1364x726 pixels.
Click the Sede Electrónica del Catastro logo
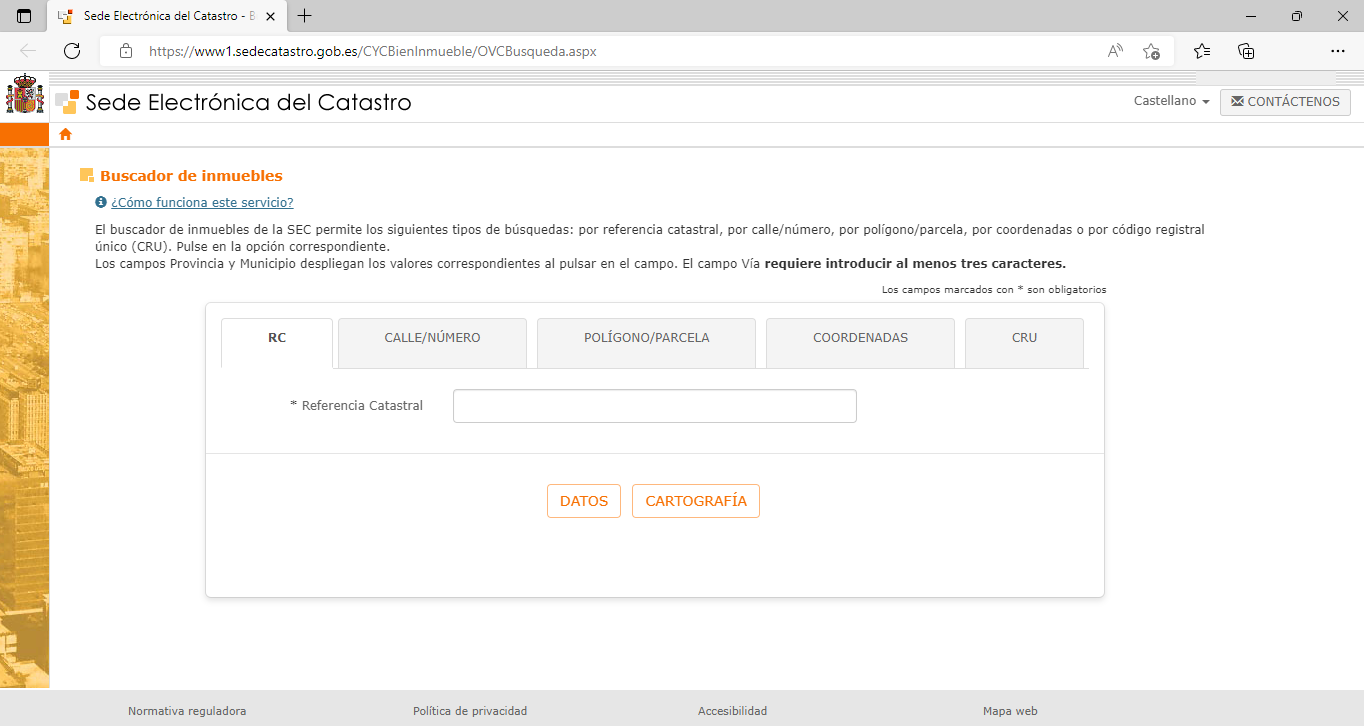pos(233,102)
